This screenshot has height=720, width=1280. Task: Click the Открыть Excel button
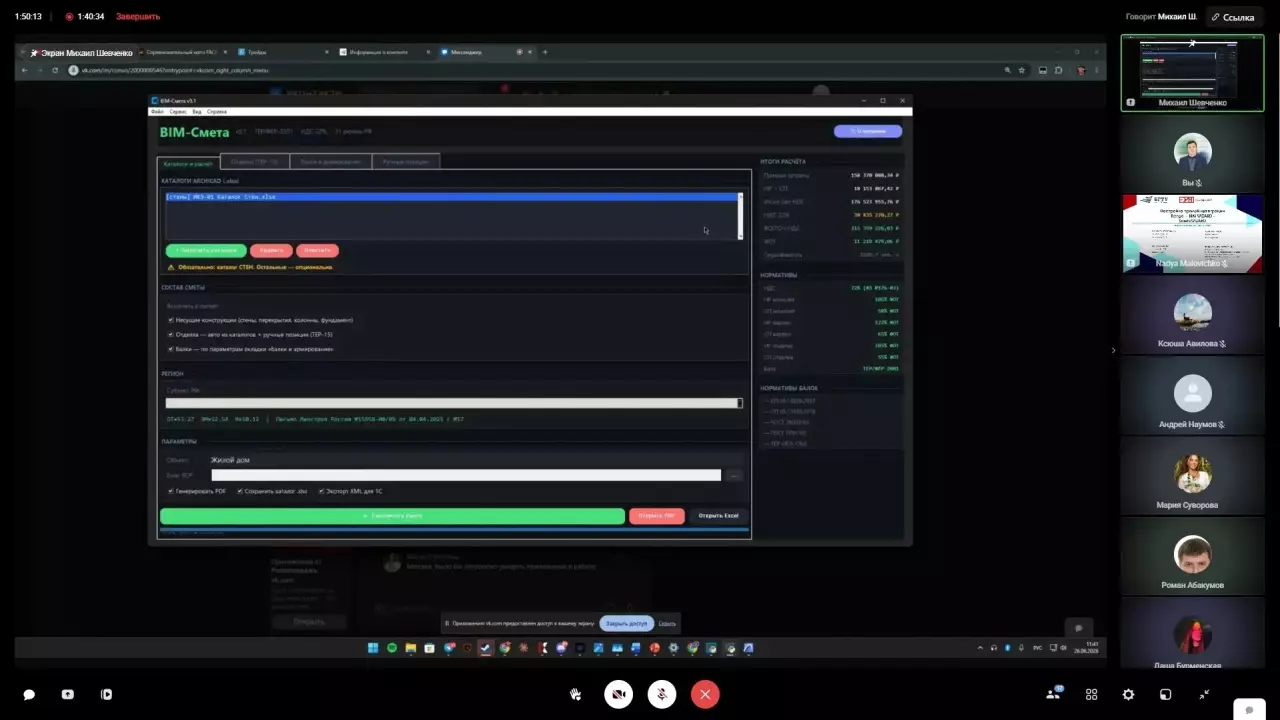point(719,516)
